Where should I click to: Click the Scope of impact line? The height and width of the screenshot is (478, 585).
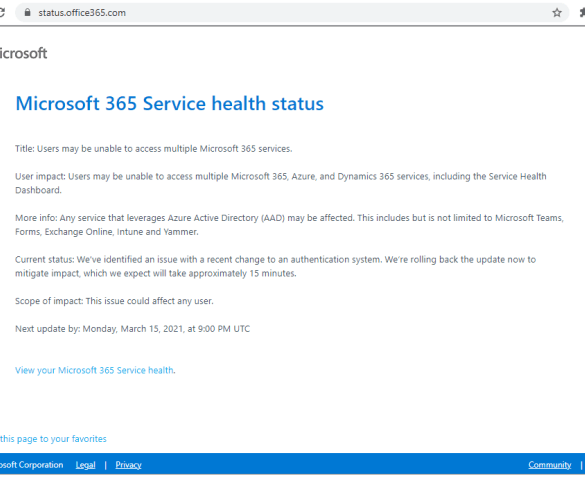pos(114,301)
